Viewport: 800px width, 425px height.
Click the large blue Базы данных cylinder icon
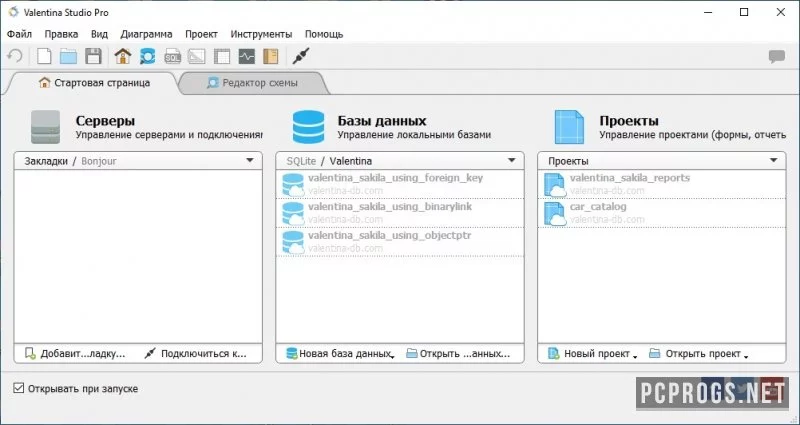click(x=309, y=127)
